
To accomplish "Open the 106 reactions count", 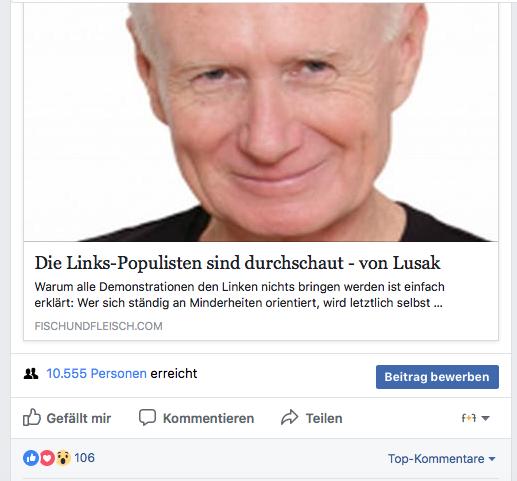I will pos(84,458).
